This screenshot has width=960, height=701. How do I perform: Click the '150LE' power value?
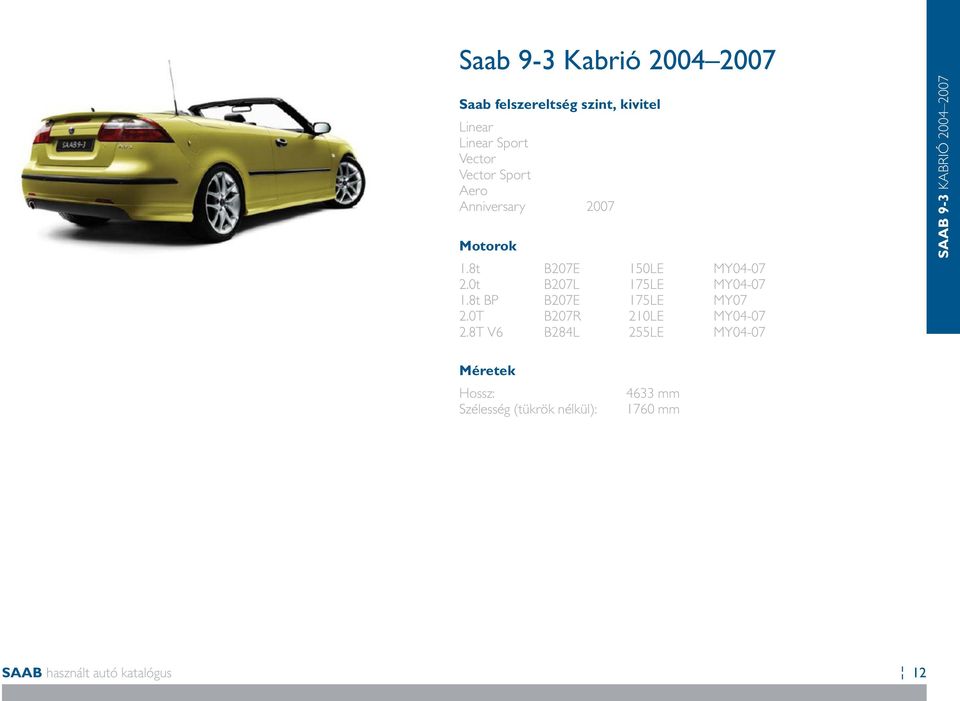pos(646,268)
